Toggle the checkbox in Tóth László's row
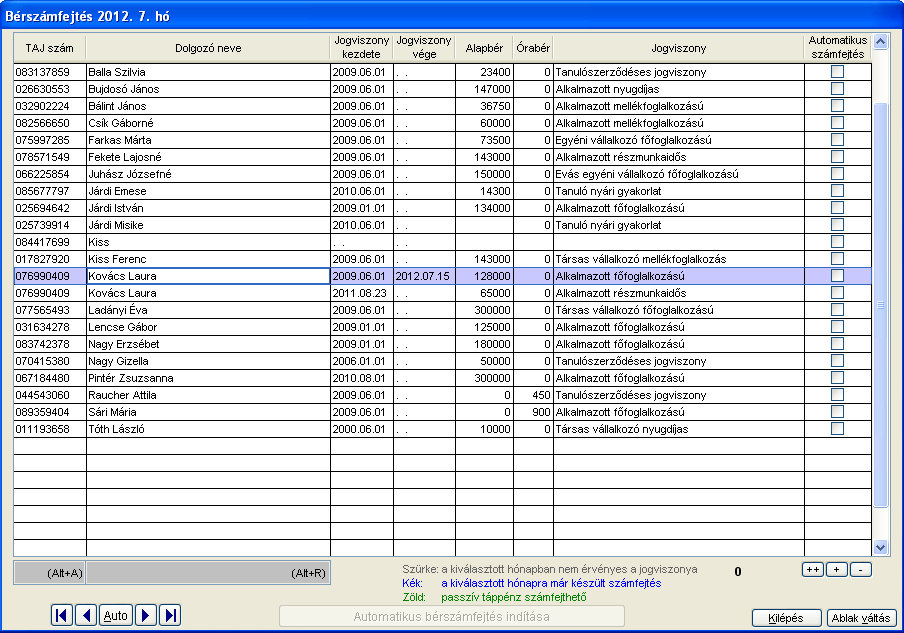 837,429
